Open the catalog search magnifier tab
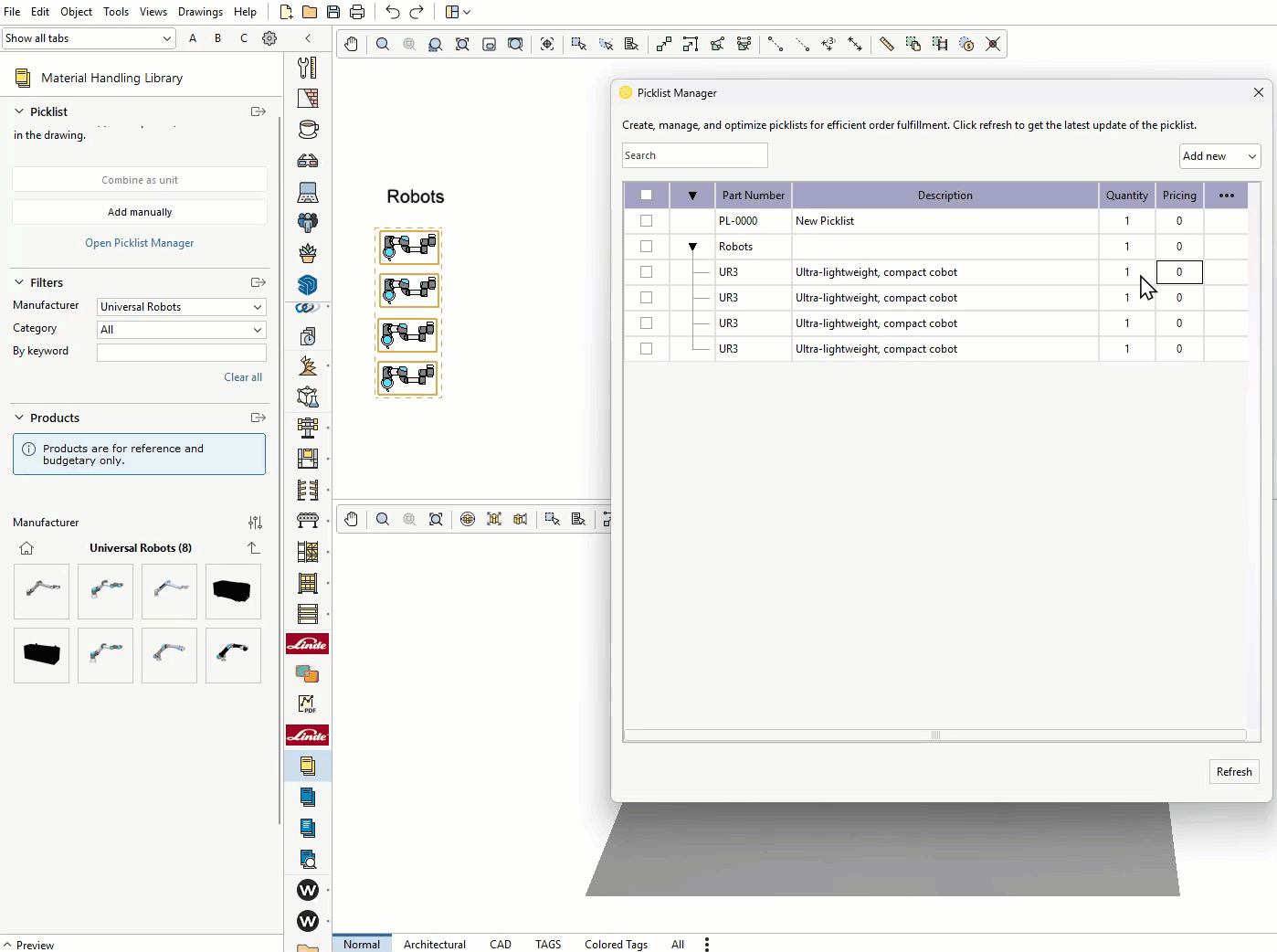The image size is (1277, 952). [x=308, y=859]
